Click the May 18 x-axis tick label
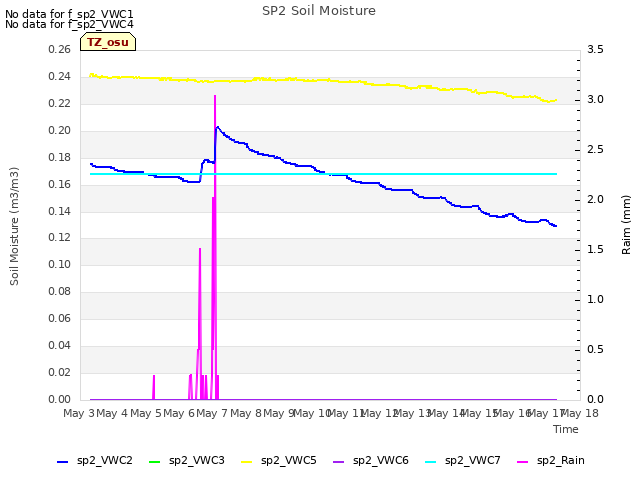 pos(579,413)
